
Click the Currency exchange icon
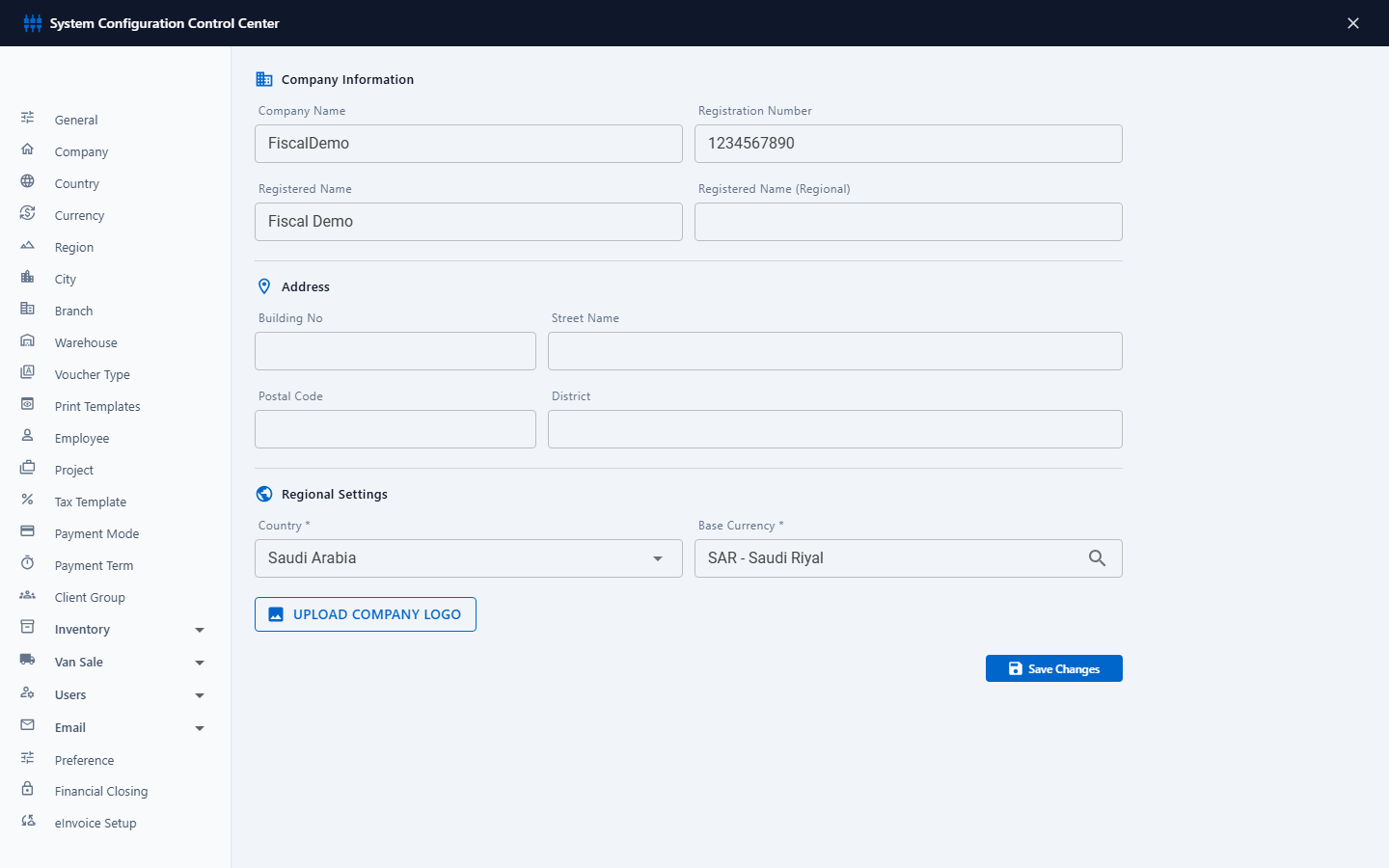point(27,213)
